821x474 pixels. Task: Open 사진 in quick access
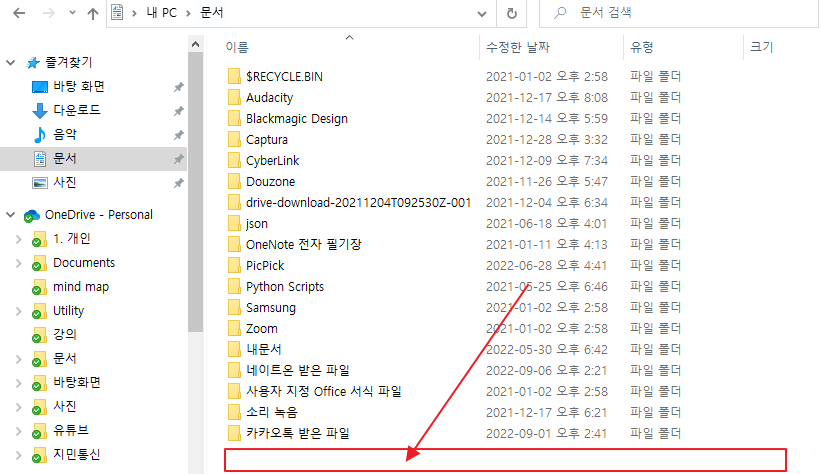pyautogui.click(x=65, y=183)
